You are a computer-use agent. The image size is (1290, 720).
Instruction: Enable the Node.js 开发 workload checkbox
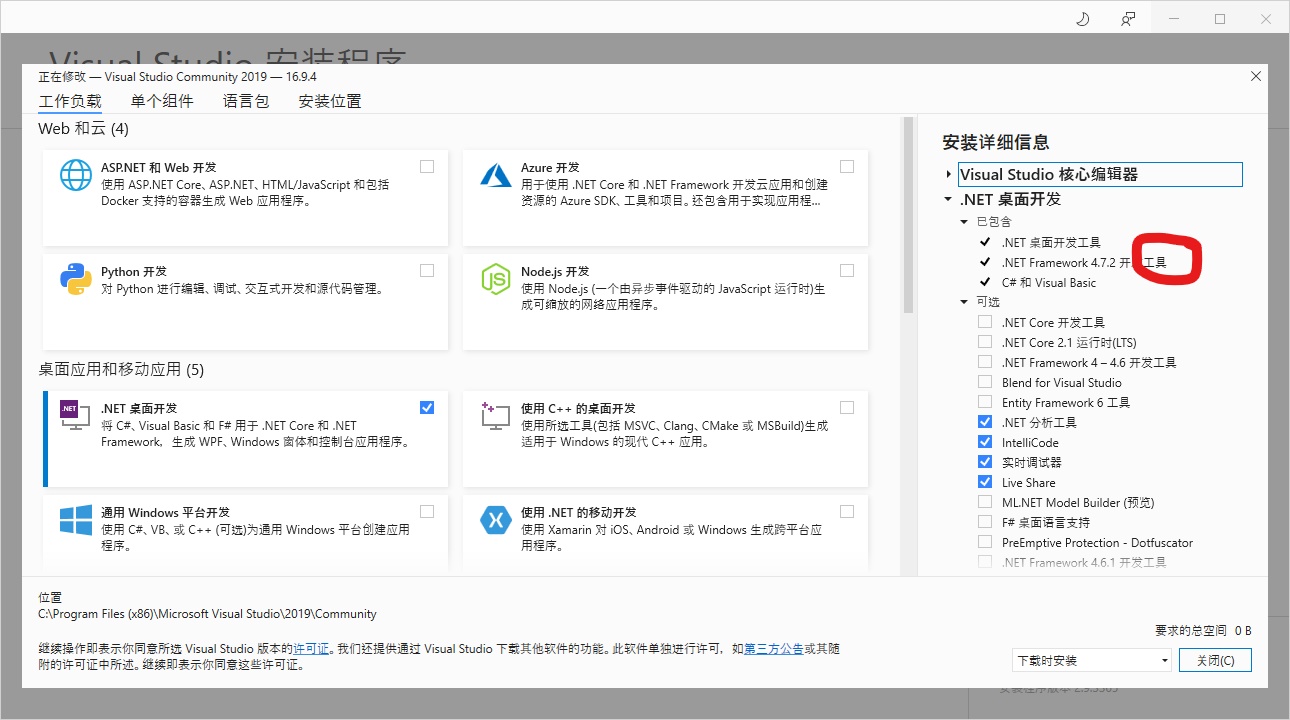(847, 271)
